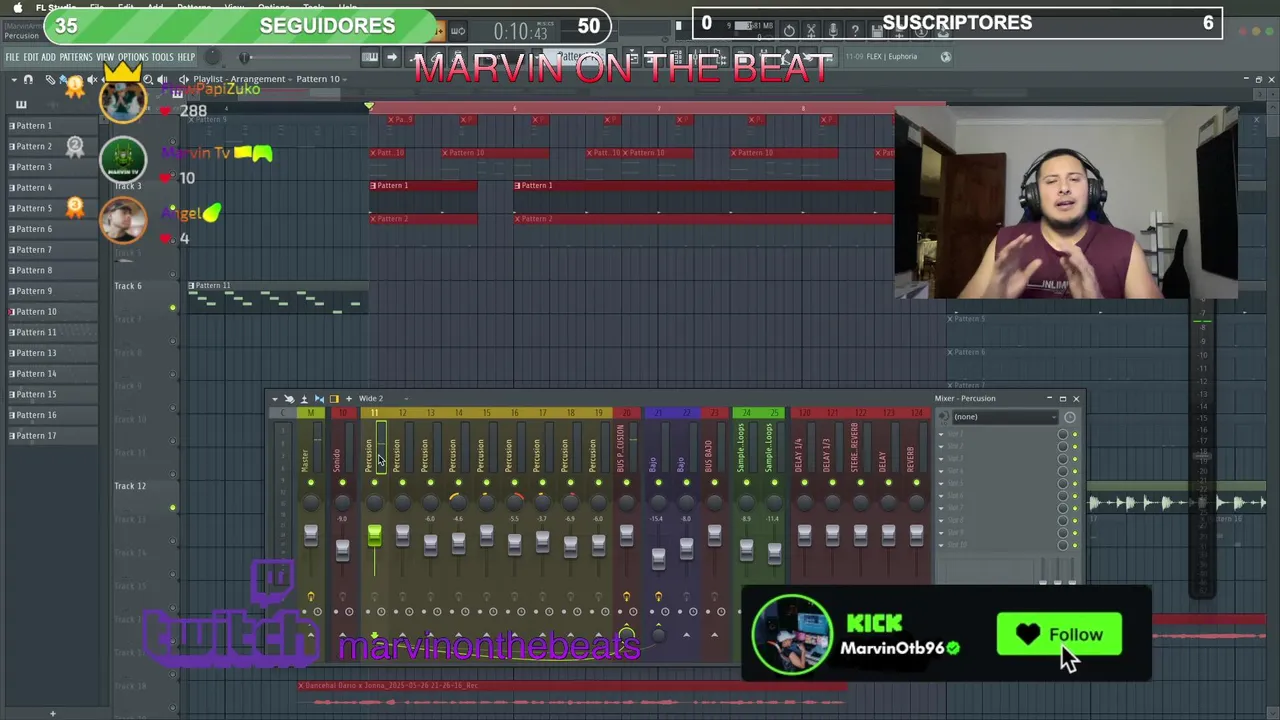Viewport: 1280px width, 720px height.
Task: Open the EDIT menu
Action: [x=31, y=57]
